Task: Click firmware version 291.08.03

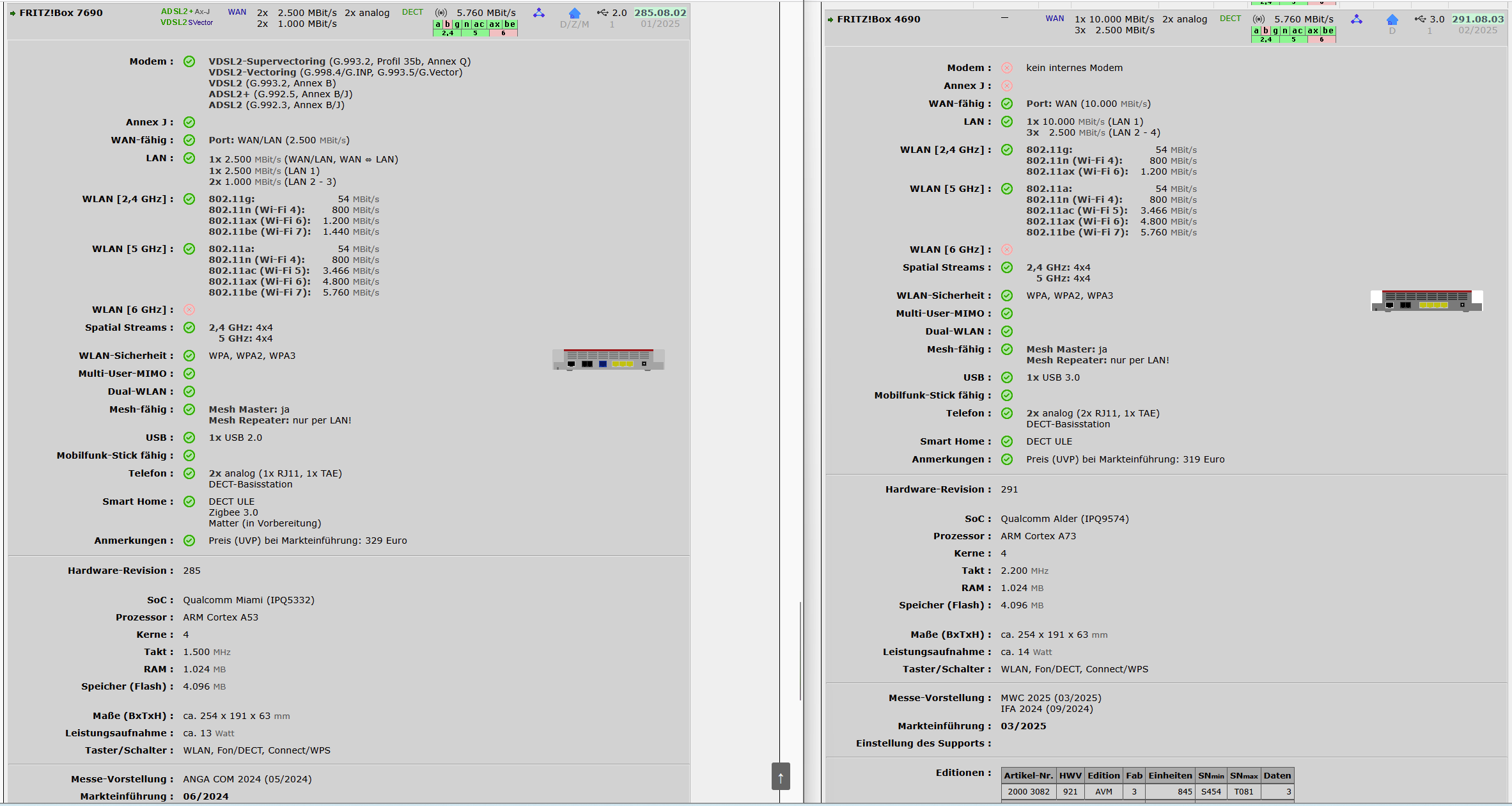Action: (1477, 19)
